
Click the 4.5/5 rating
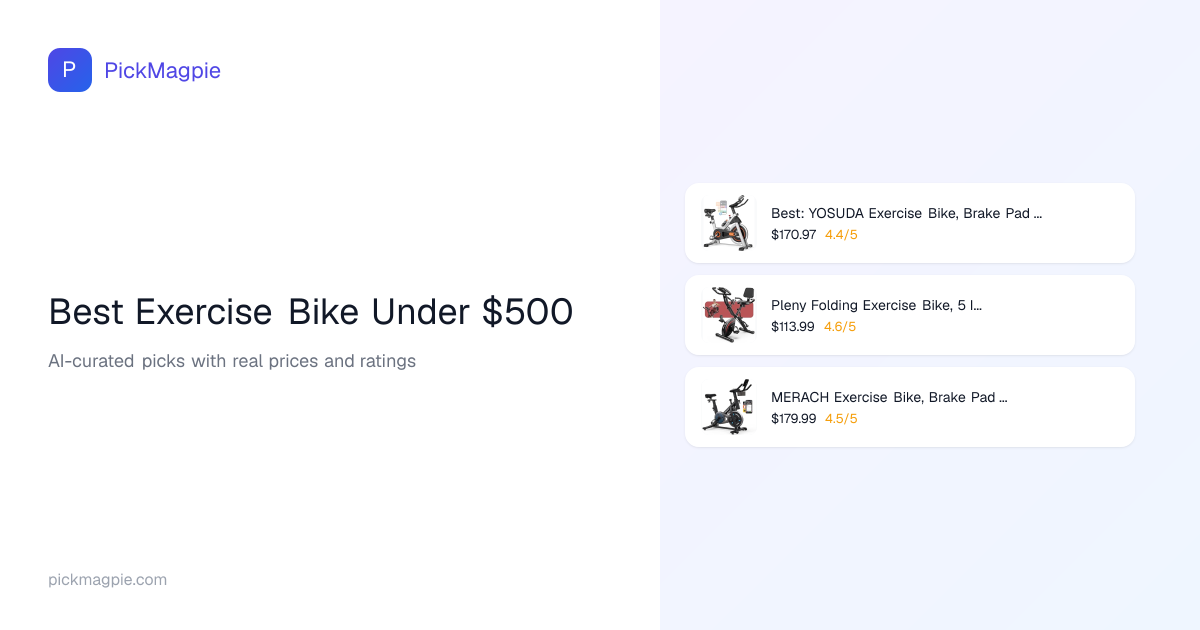[841, 419]
